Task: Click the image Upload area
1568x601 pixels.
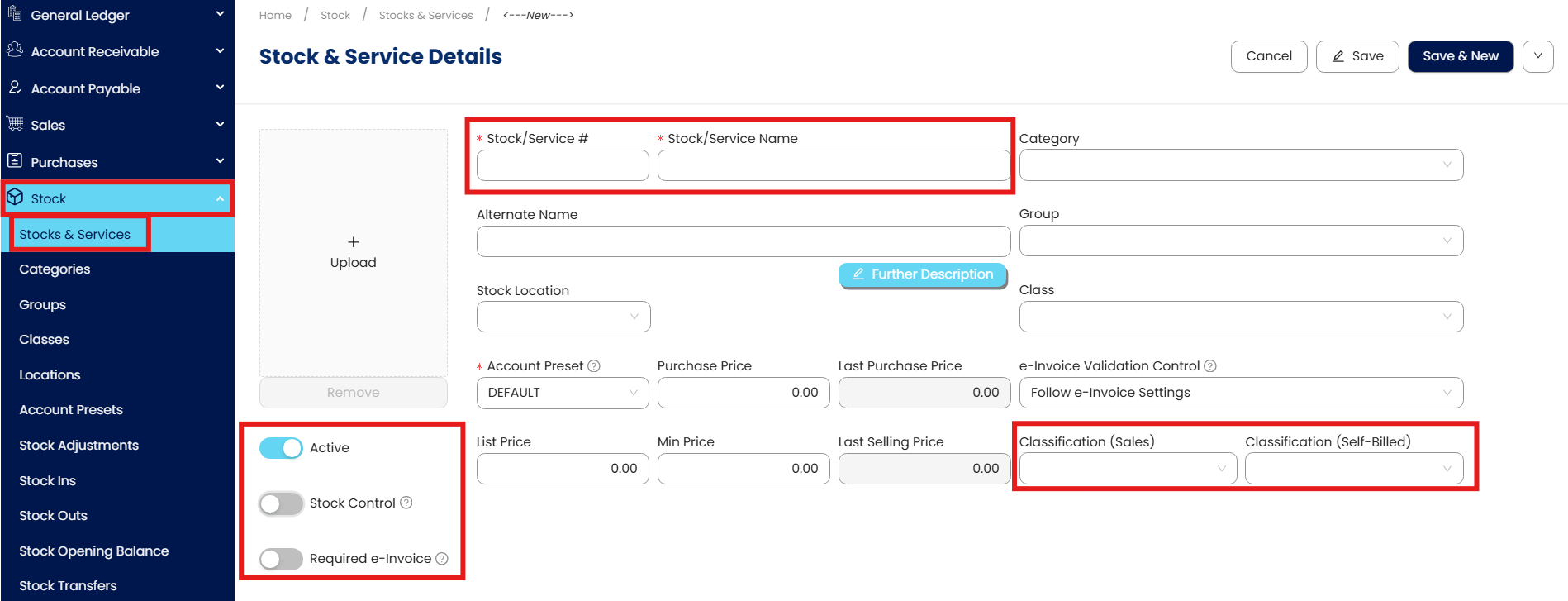Action: tap(354, 252)
